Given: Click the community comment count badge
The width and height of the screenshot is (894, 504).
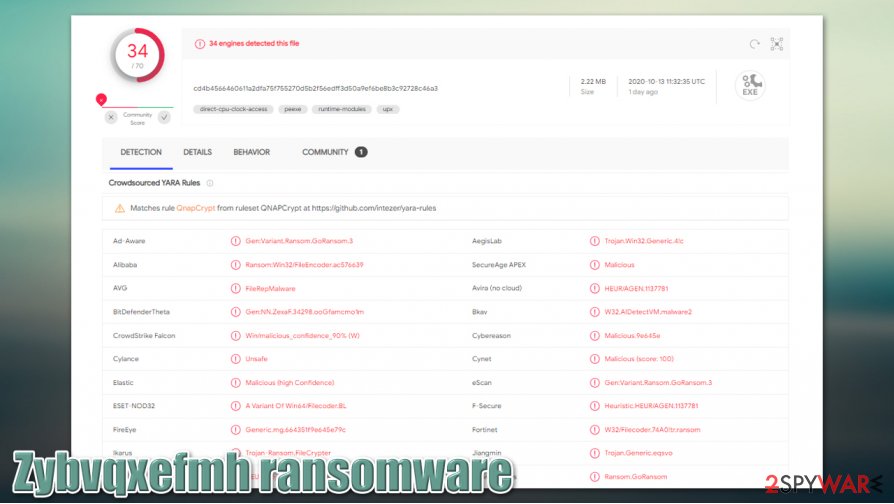Looking at the screenshot, I should coord(361,152).
